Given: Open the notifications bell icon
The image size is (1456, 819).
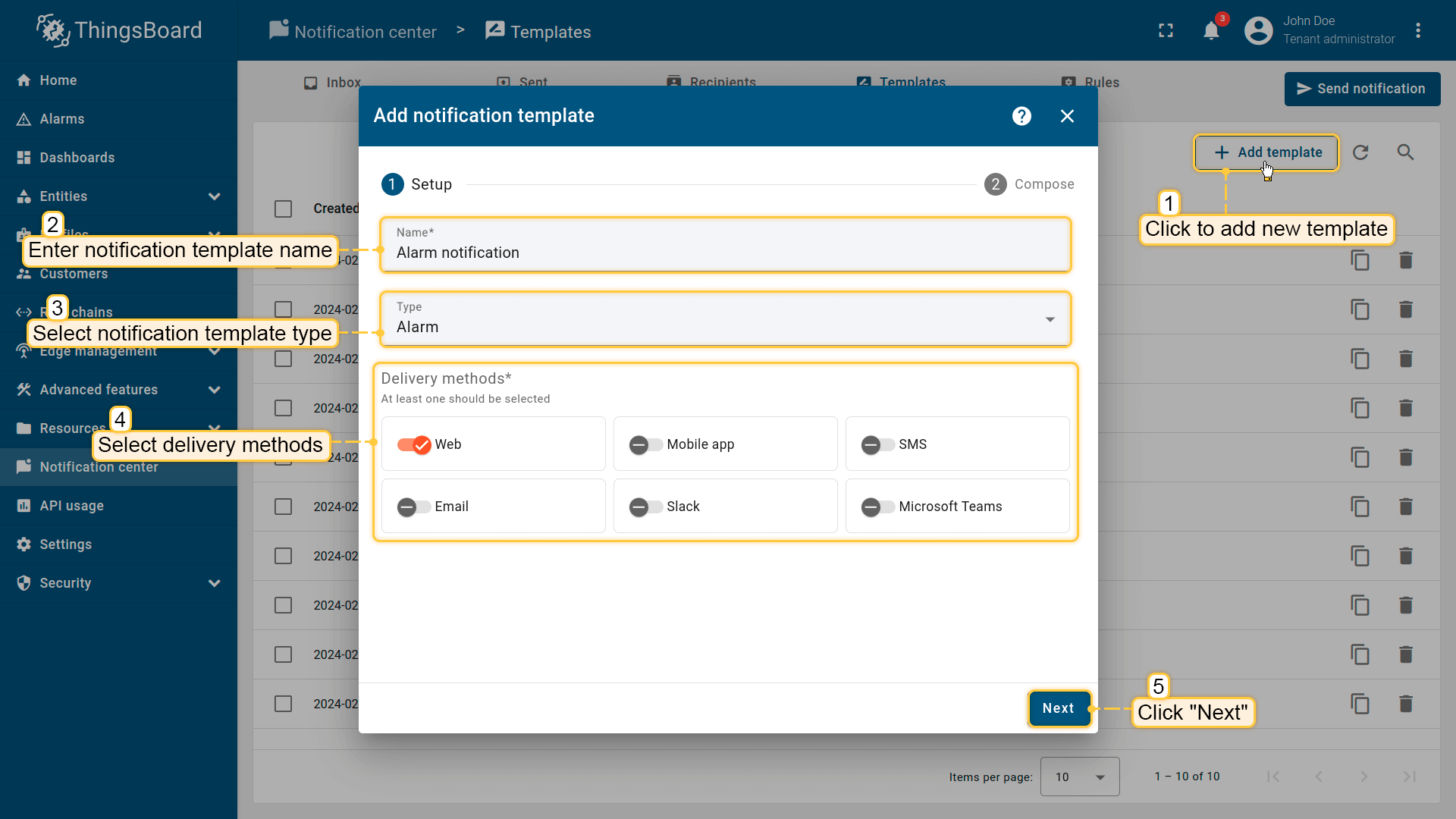Looking at the screenshot, I should coord(1211,31).
